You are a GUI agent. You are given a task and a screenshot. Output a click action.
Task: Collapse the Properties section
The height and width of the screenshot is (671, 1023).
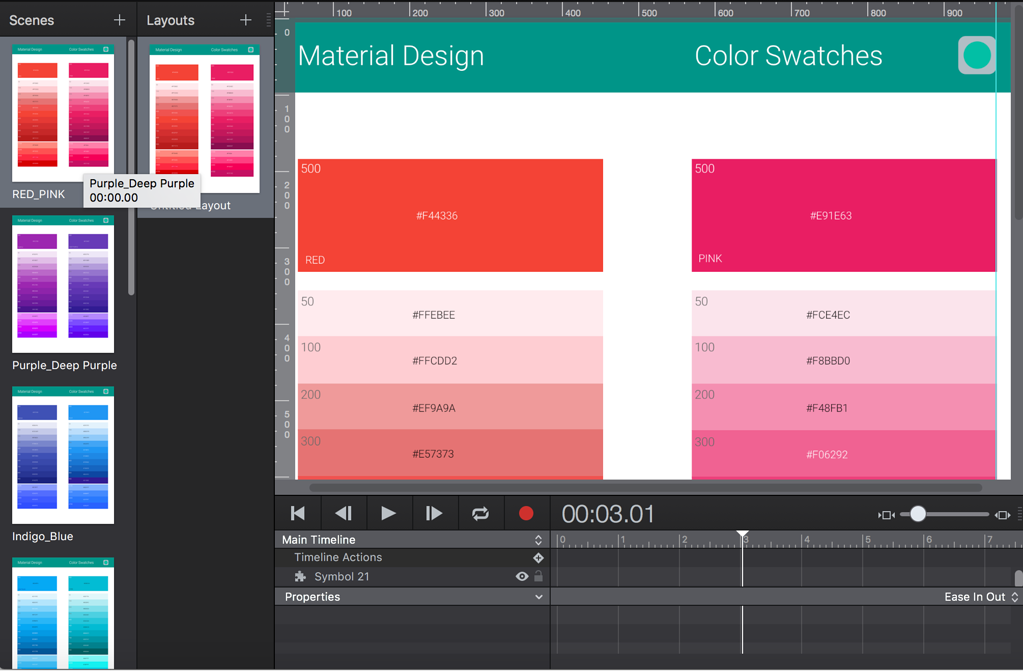click(539, 596)
